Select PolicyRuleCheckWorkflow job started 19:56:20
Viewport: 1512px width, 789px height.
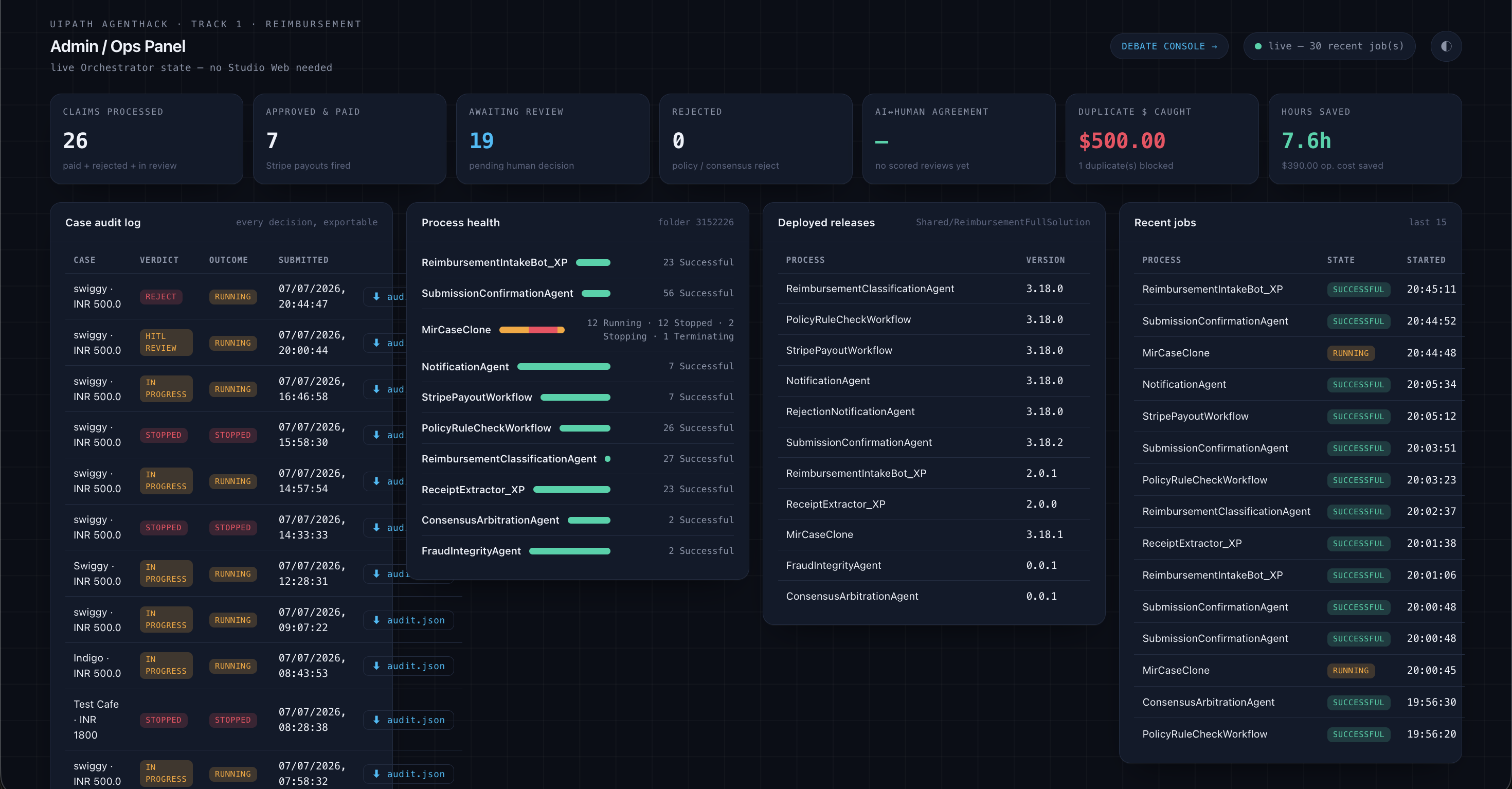click(x=1299, y=734)
